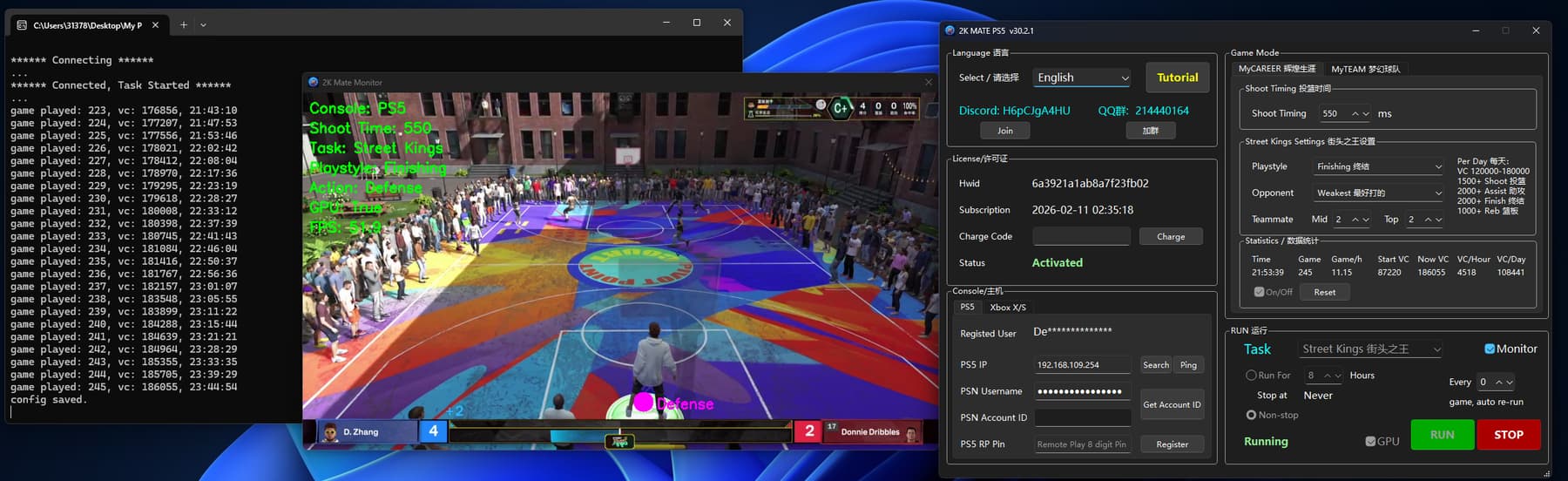The width and height of the screenshot is (1568, 481).
Task: Switch to the Xbox X/S console tab
Action: [x=1008, y=308]
